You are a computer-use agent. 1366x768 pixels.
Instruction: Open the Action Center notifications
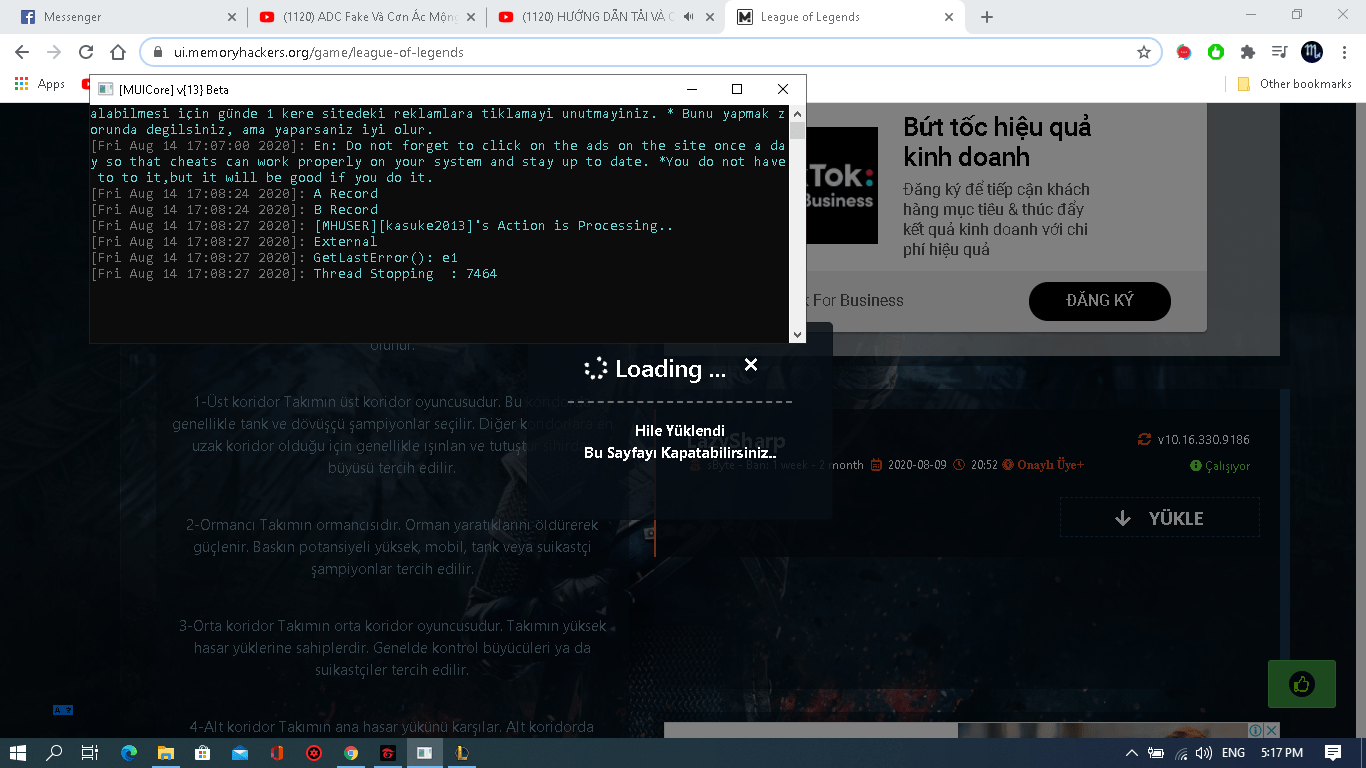coord(1333,753)
